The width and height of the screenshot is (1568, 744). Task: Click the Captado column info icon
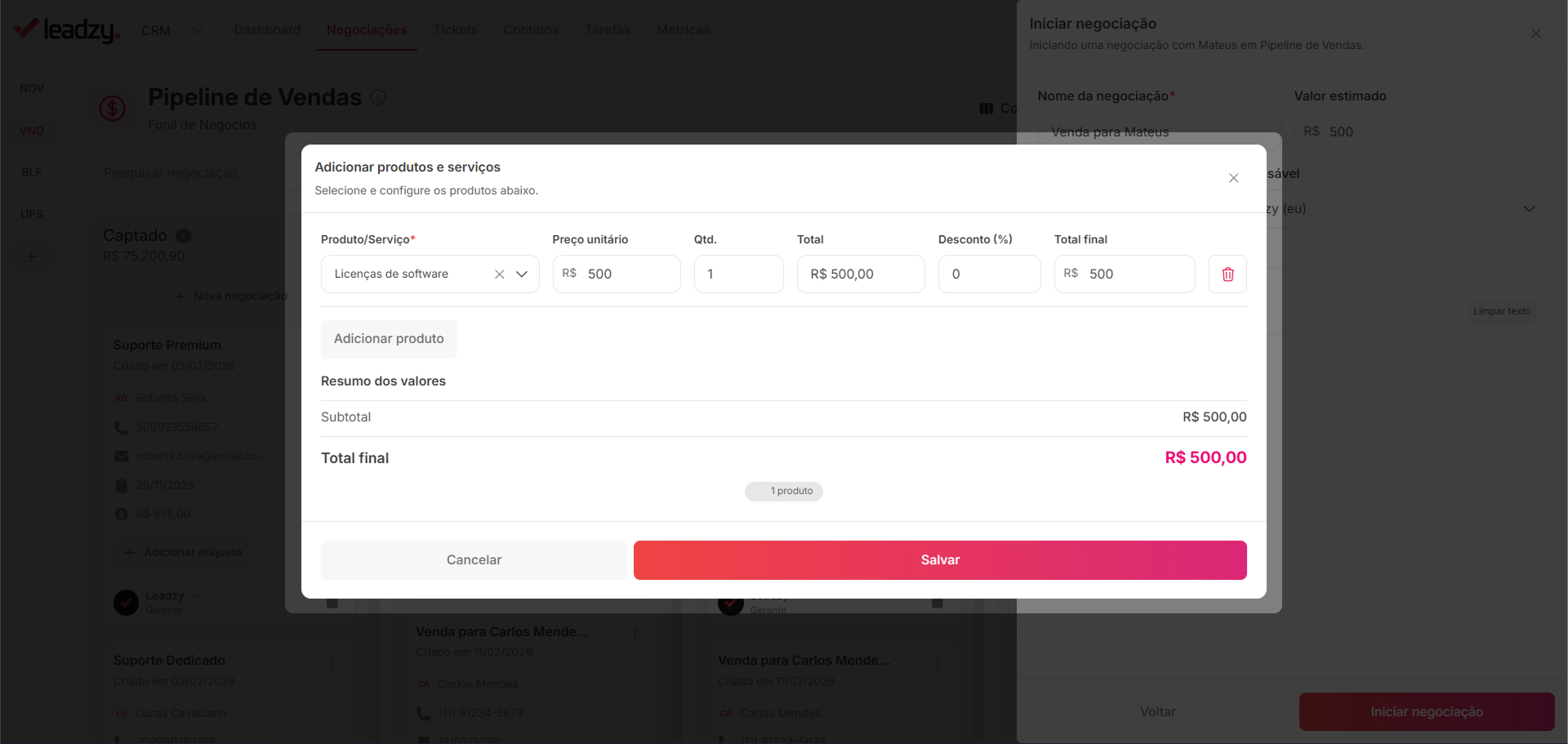[x=184, y=236]
